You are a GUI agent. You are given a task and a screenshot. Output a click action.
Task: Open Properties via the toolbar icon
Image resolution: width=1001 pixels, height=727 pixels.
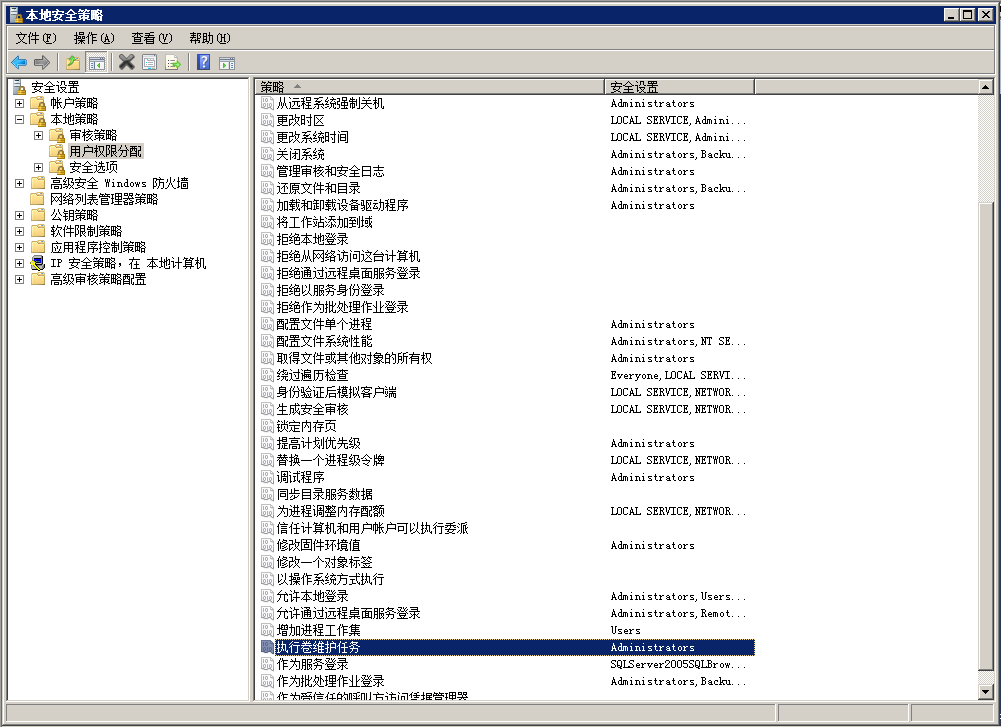coord(149,63)
